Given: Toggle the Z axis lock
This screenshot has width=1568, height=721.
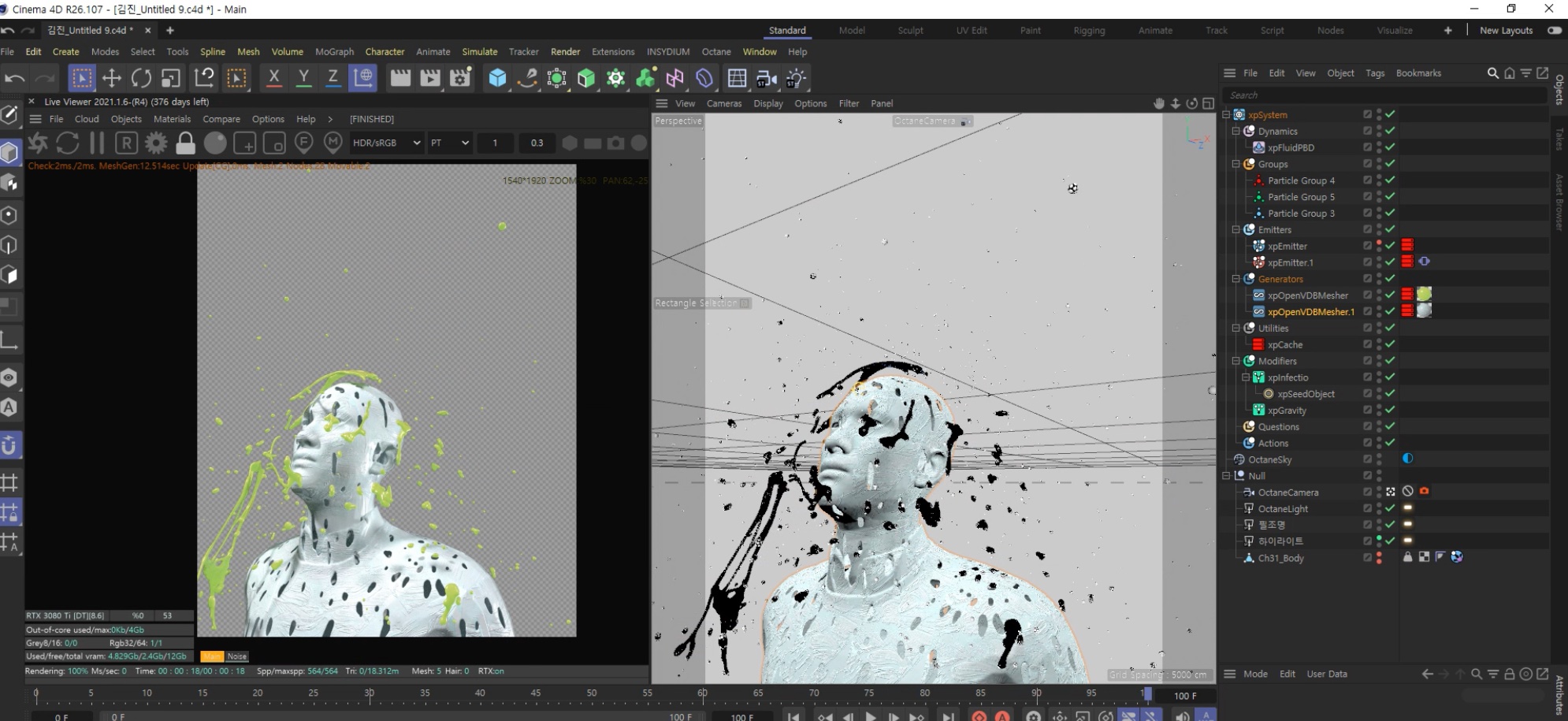Looking at the screenshot, I should coord(333,78).
